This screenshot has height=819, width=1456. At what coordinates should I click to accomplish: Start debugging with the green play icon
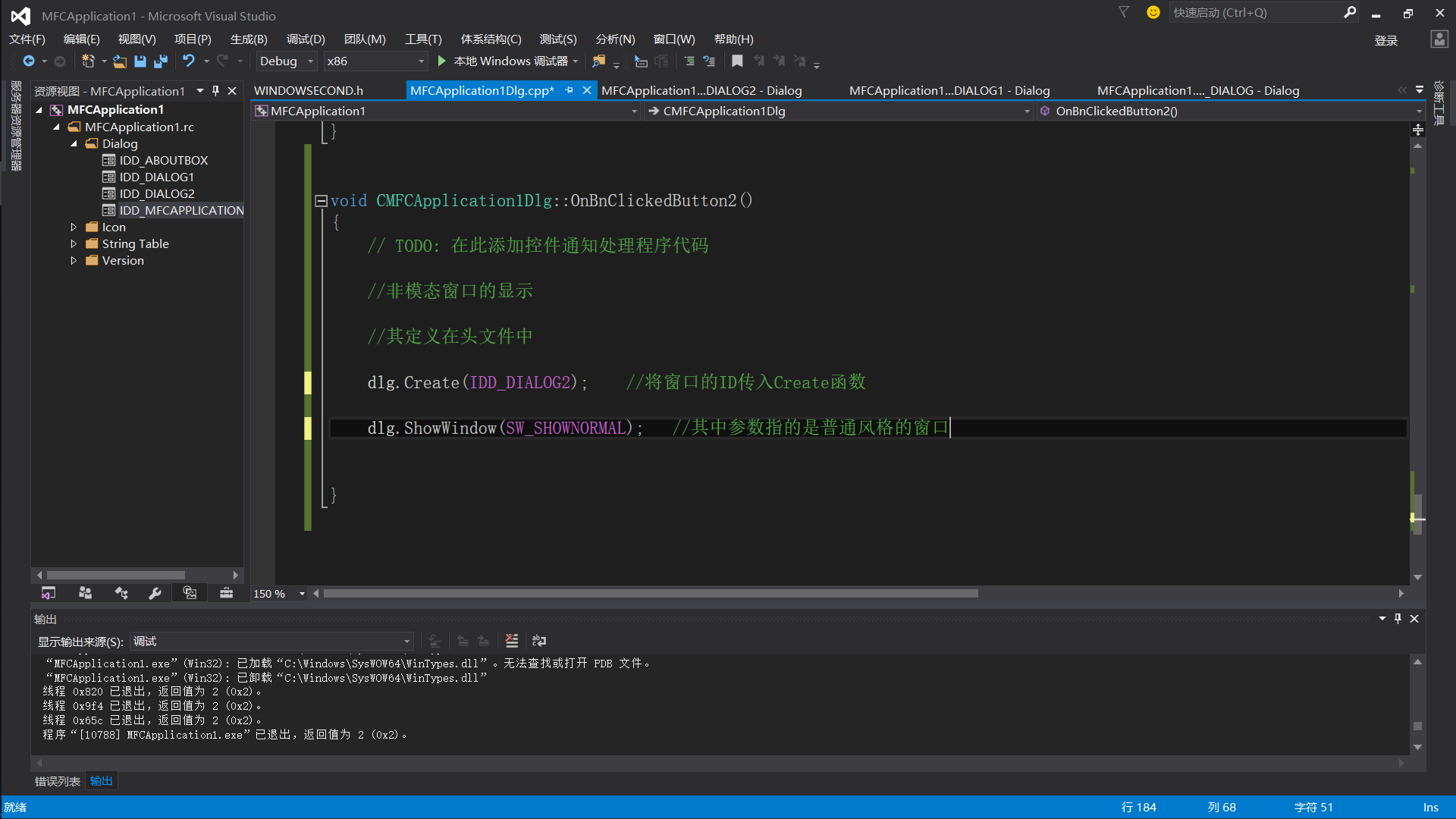click(x=442, y=61)
